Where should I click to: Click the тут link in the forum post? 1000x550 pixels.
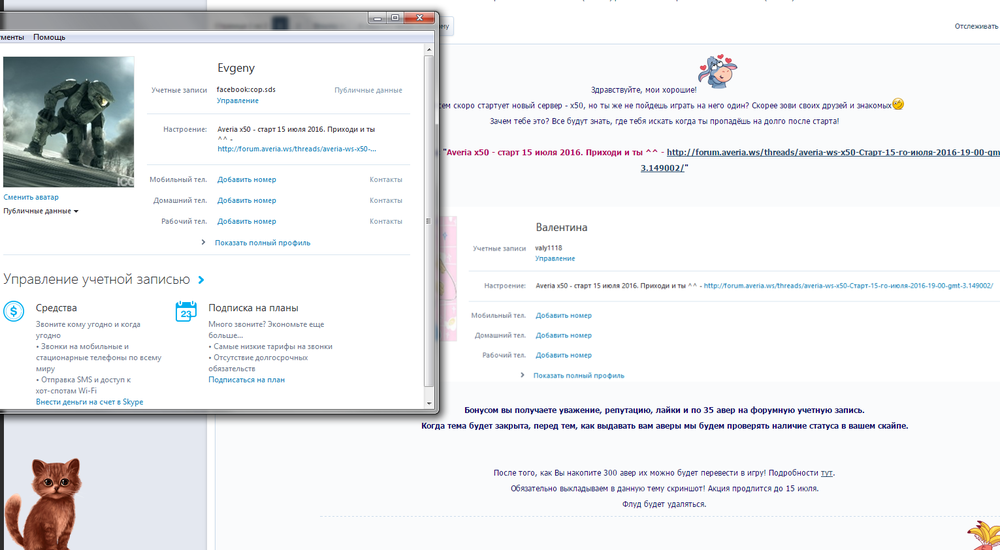click(827, 472)
